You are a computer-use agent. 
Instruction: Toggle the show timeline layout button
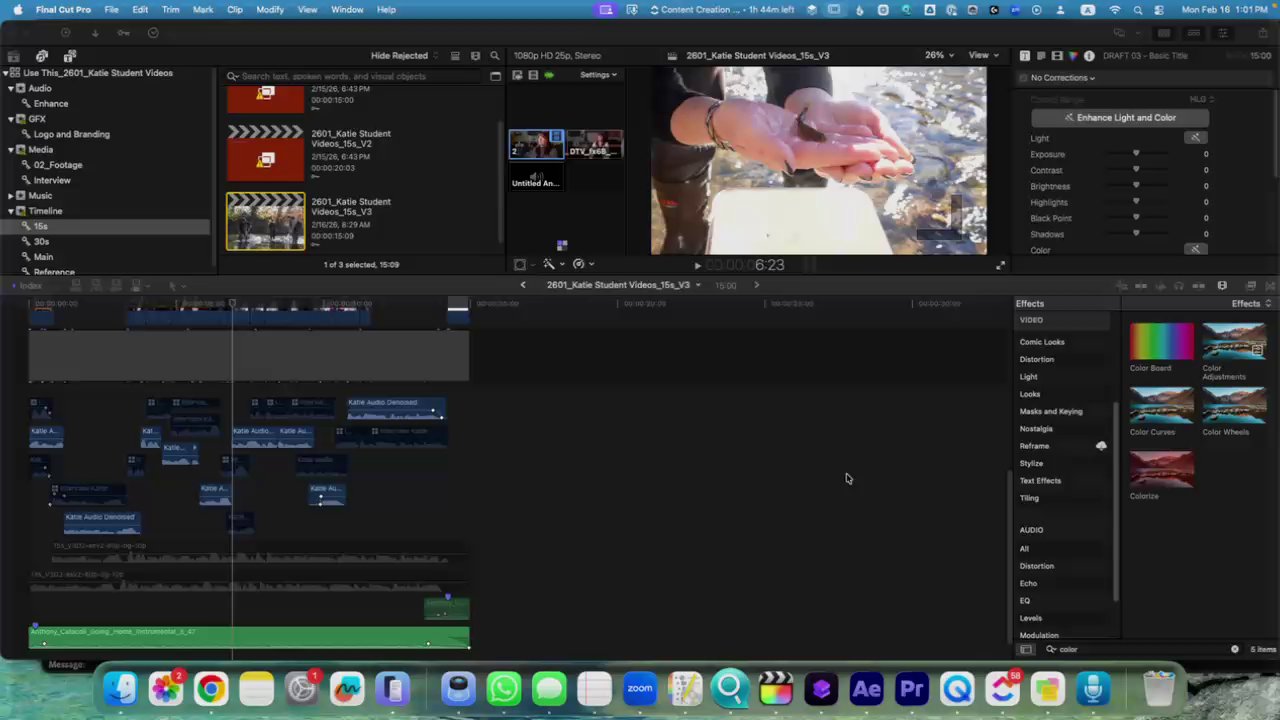[x=1194, y=33]
